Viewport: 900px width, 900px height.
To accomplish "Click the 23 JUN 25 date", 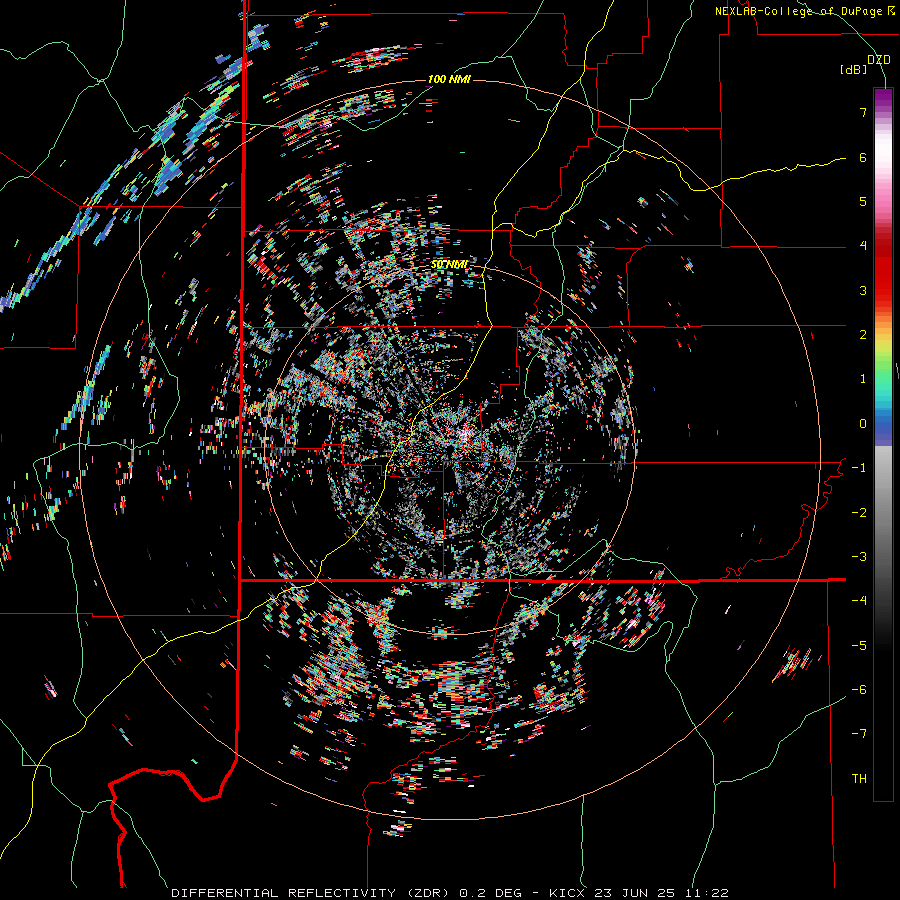I will tap(633, 893).
